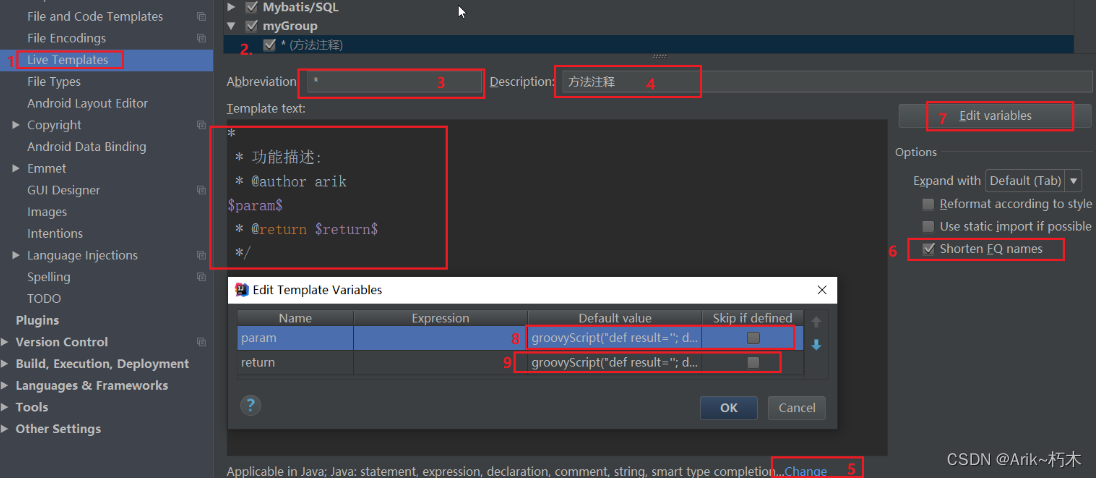Click the Default value column header
The width and height of the screenshot is (1098, 478).
[x=615, y=318]
